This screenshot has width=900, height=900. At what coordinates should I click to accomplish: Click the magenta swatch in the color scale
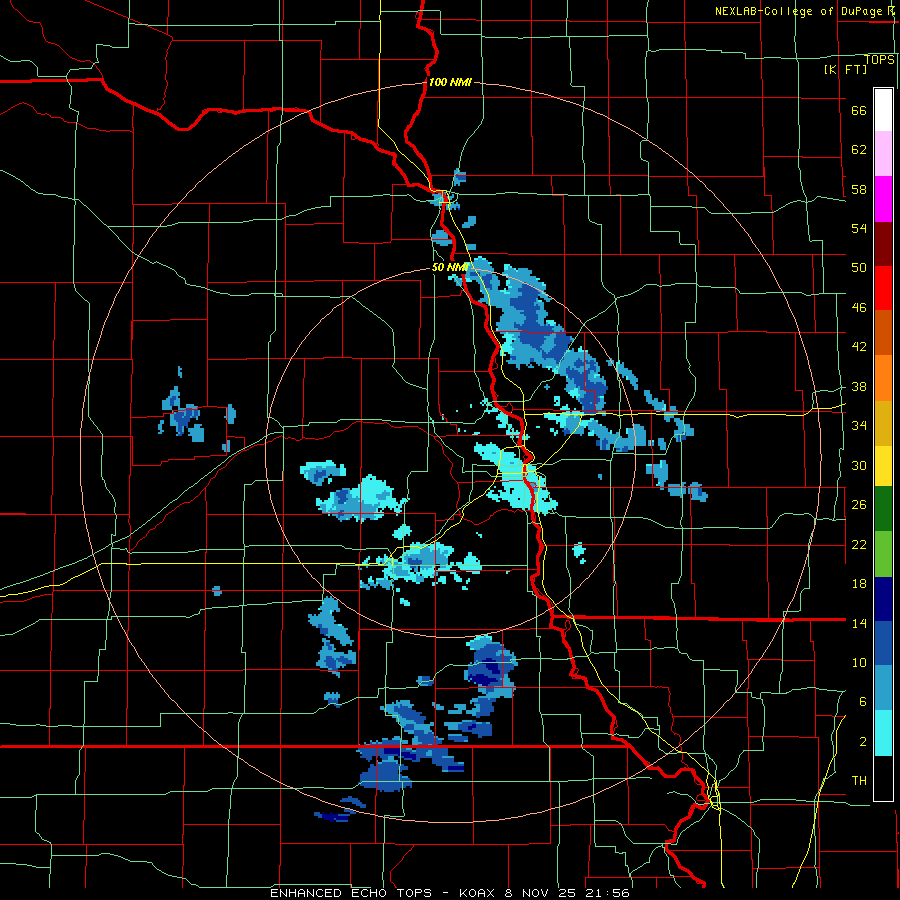(x=883, y=199)
